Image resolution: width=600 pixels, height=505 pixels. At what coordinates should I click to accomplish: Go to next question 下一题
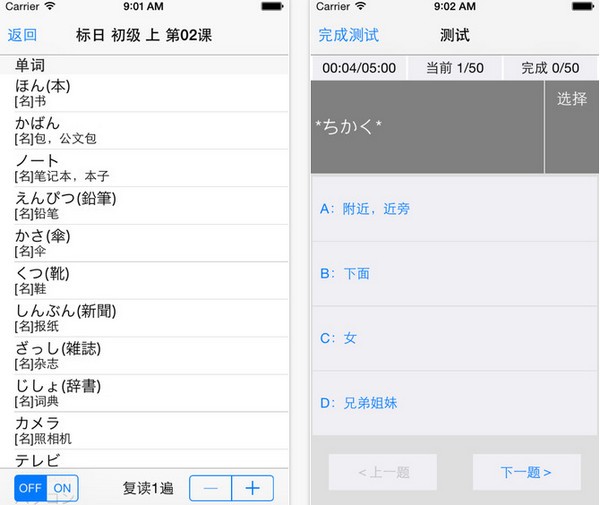point(527,472)
